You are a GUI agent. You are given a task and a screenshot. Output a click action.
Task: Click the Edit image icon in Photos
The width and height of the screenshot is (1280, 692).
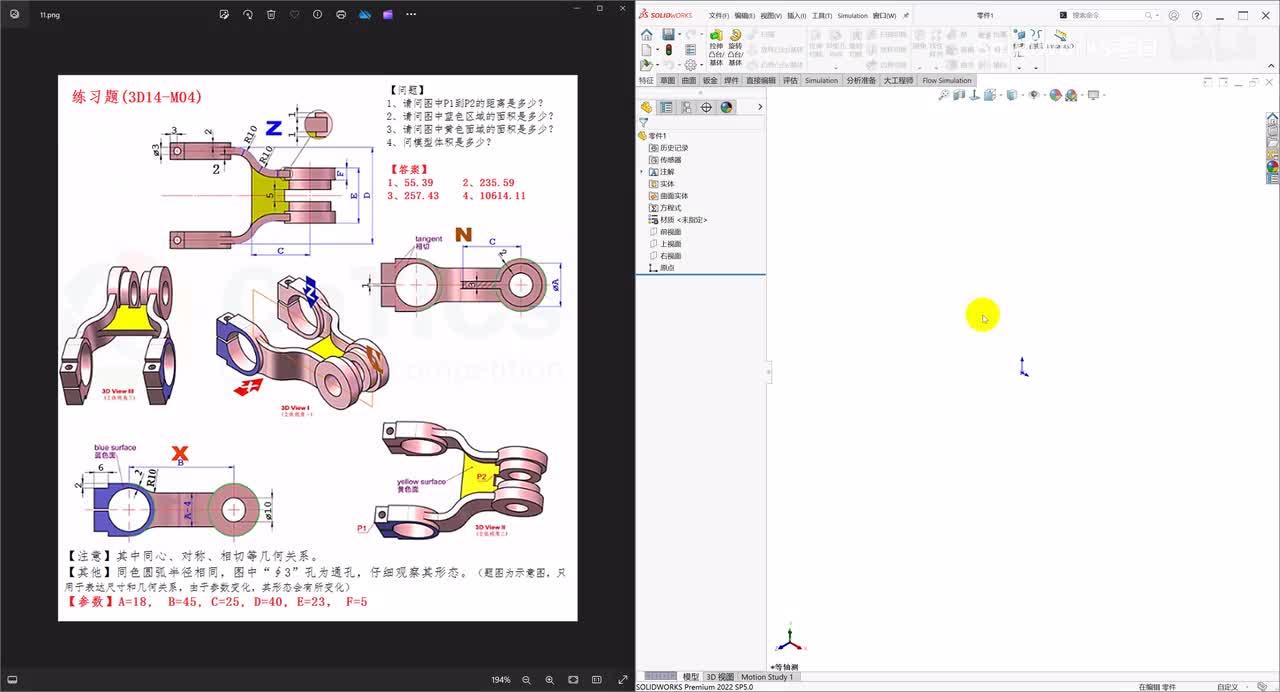pyautogui.click(x=224, y=15)
